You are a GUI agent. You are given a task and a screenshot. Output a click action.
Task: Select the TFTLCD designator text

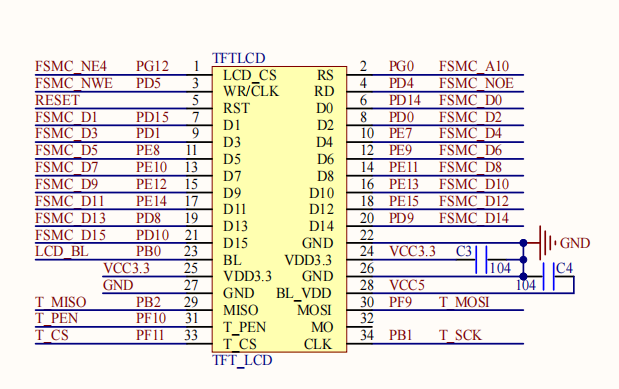pyautogui.click(x=239, y=58)
